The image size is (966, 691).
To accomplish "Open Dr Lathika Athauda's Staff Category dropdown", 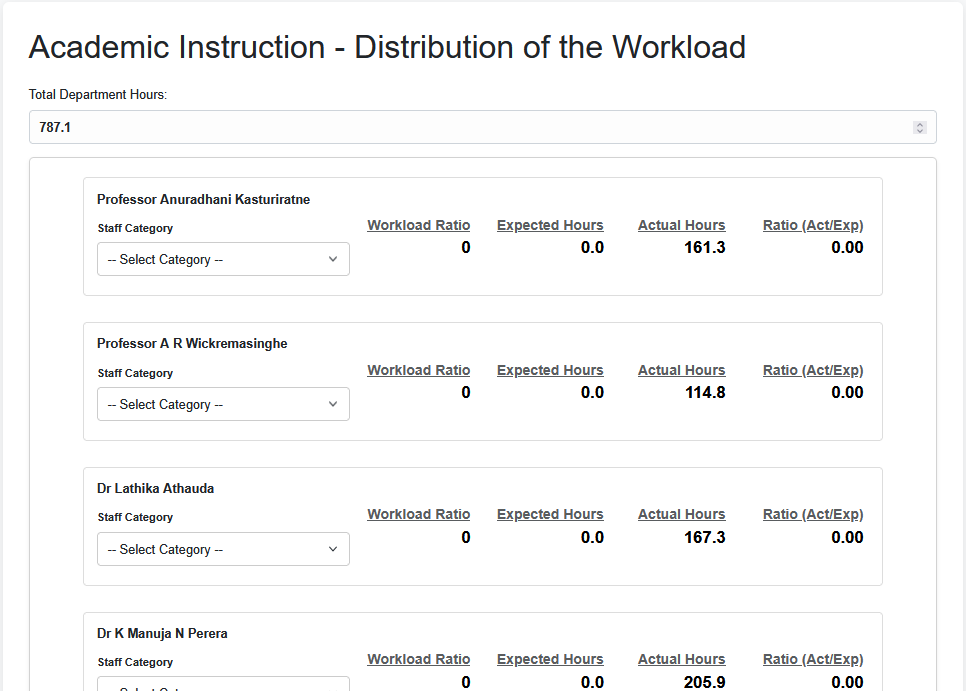I will pos(223,549).
